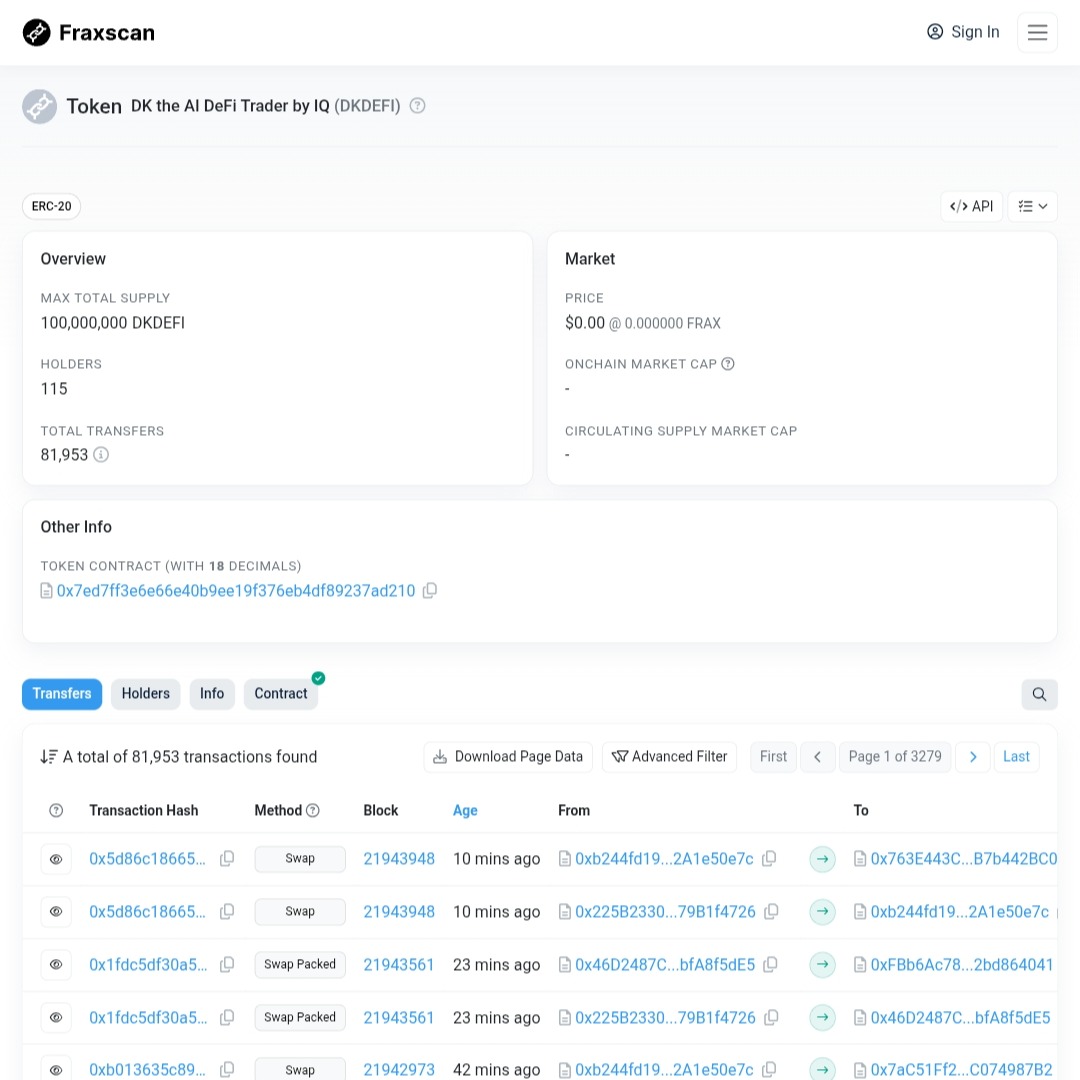Click the ERC-20 badge

coord(52,206)
